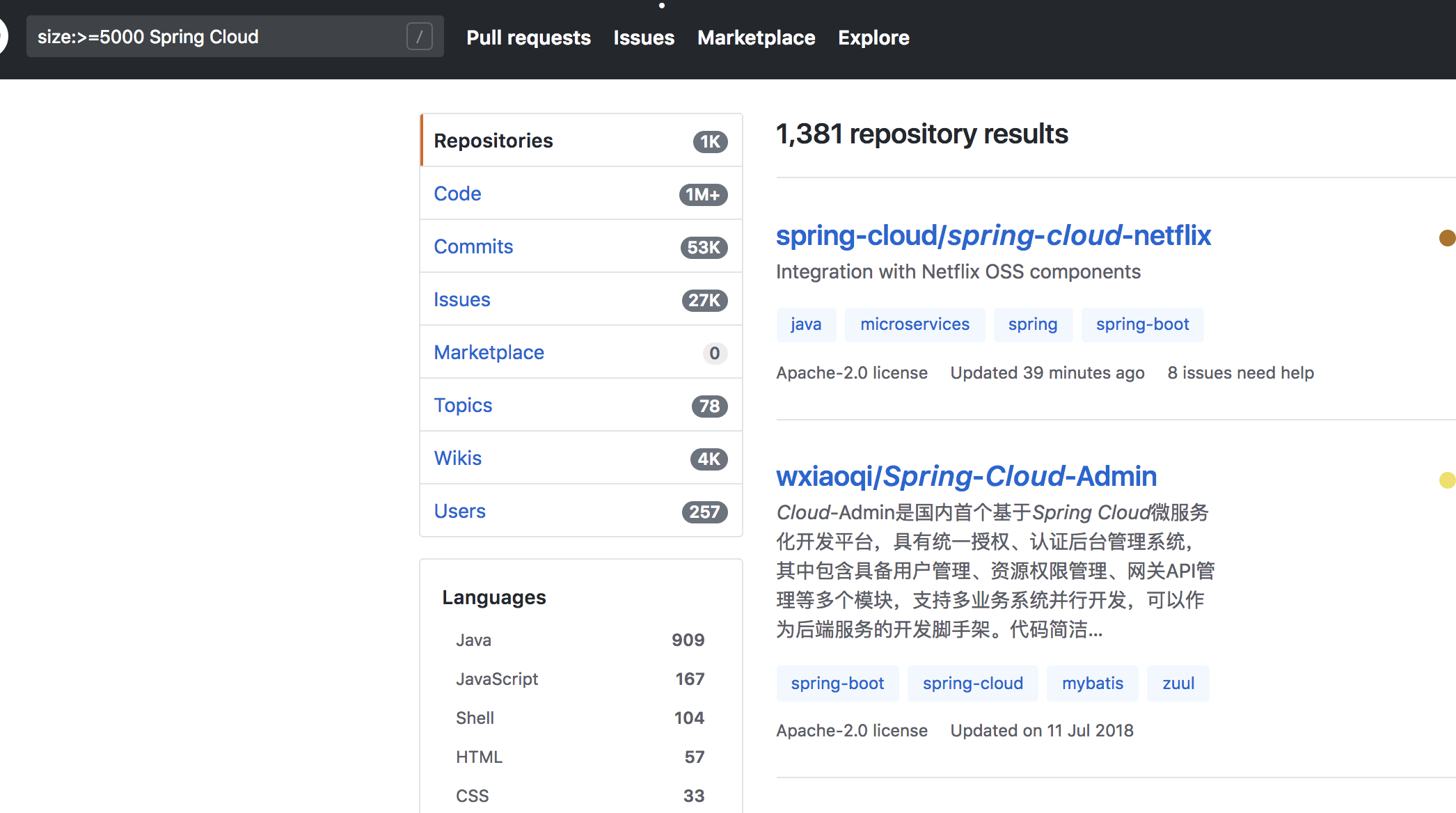
Task: Open Issues in top navigation bar
Action: coord(644,38)
